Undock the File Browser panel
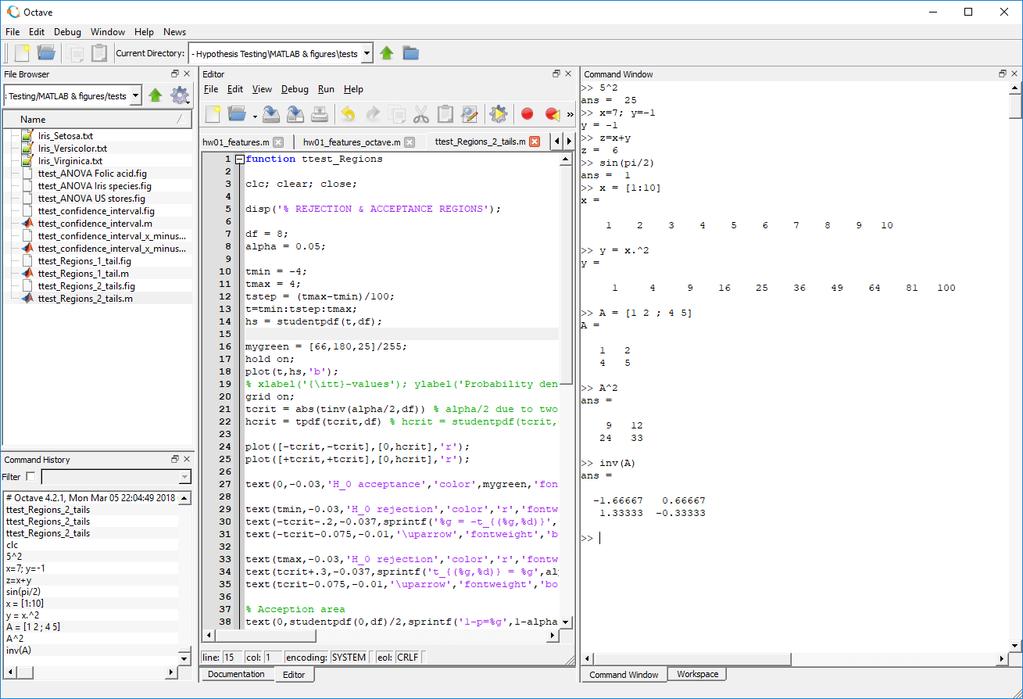The width and height of the screenshot is (1023, 699). pyautogui.click(x=175, y=74)
